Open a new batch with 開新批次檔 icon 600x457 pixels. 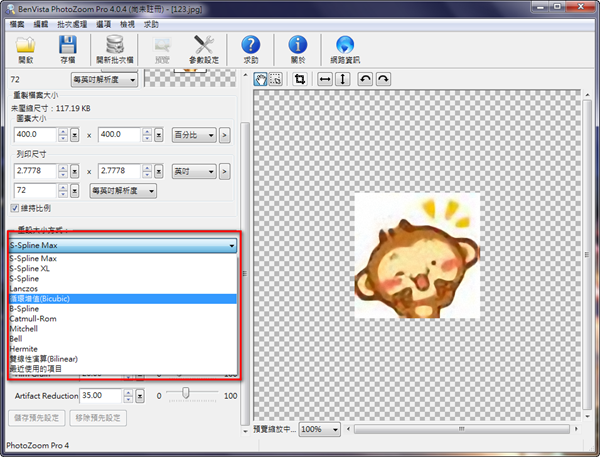pyautogui.click(x=114, y=47)
